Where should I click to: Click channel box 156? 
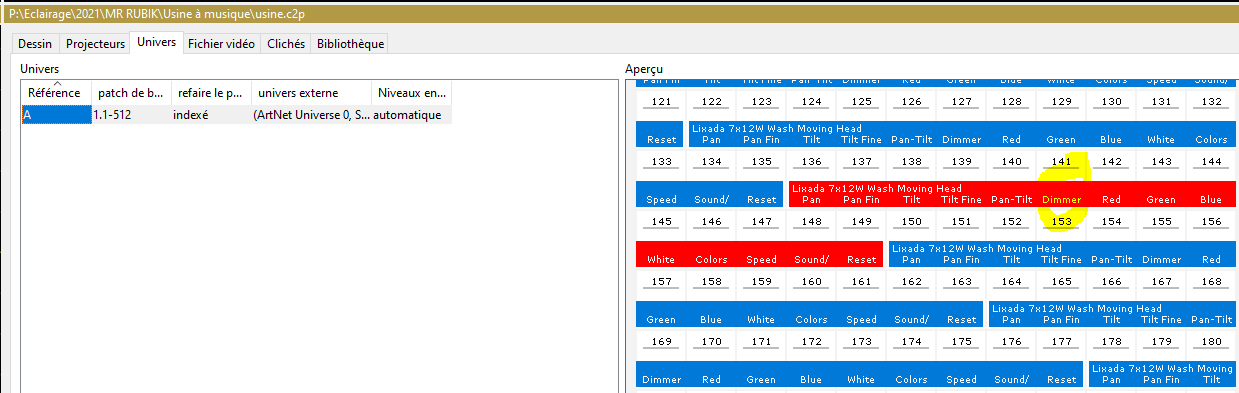point(1211,221)
